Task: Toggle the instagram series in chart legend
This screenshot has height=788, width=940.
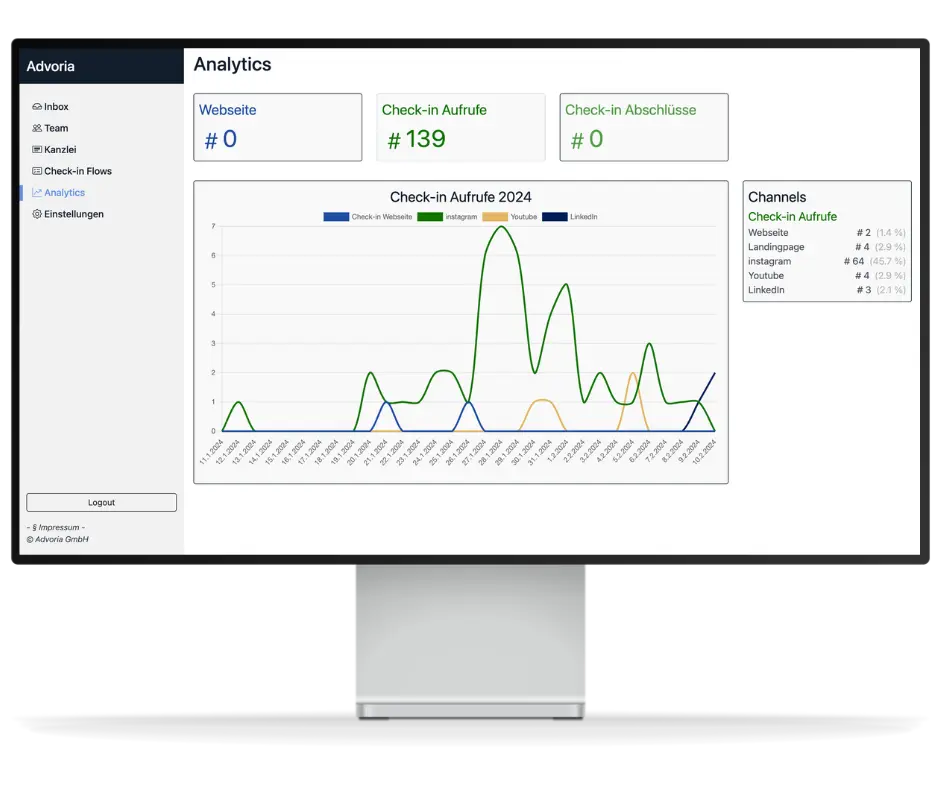Action: pyautogui.click(x=446, y=217)
